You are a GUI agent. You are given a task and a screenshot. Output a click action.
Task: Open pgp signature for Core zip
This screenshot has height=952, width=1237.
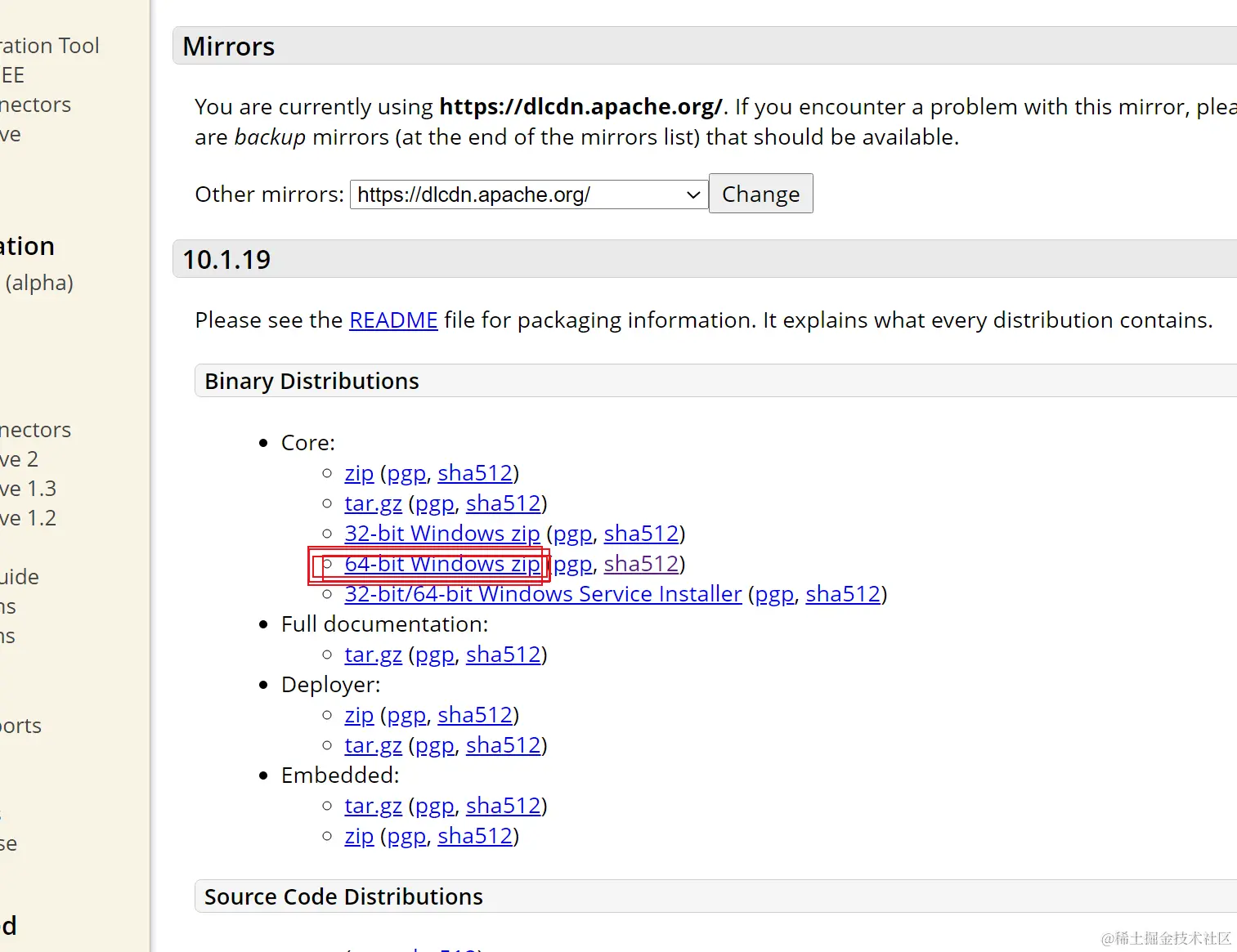(x=406, y=473)
